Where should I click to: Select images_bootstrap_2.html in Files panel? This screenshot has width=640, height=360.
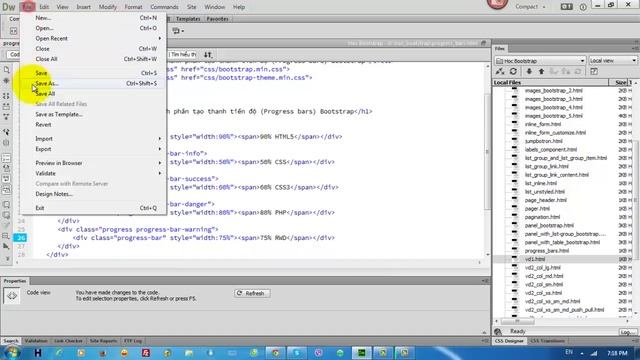click(553, 91)
